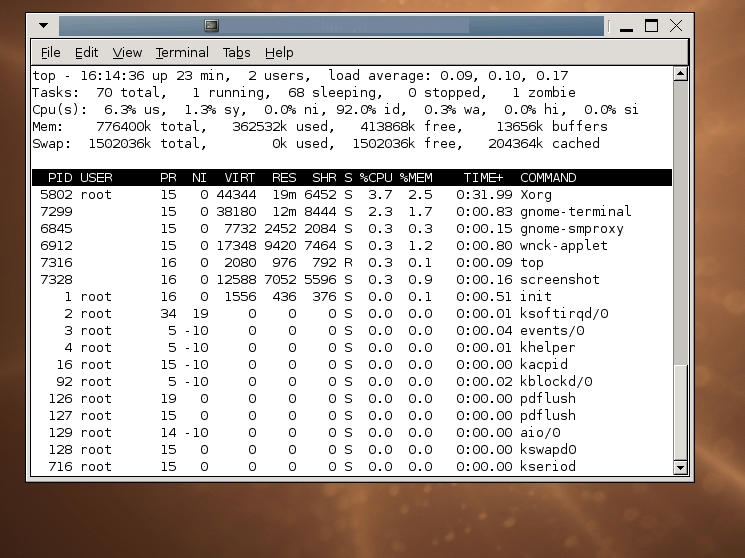This screenshot has height=558, width=745.
Task: Click the COMMAND column header
Action: [548, 178]
